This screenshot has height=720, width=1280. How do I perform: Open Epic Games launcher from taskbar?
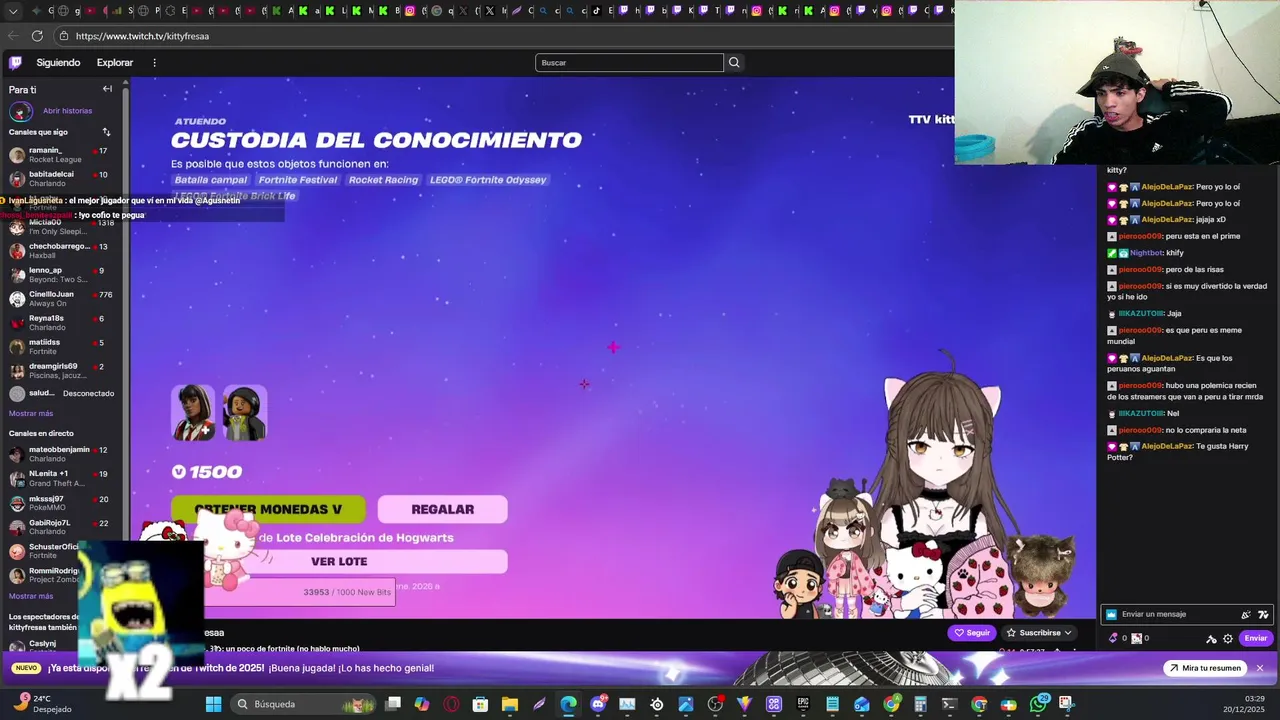tap(803, 704)
